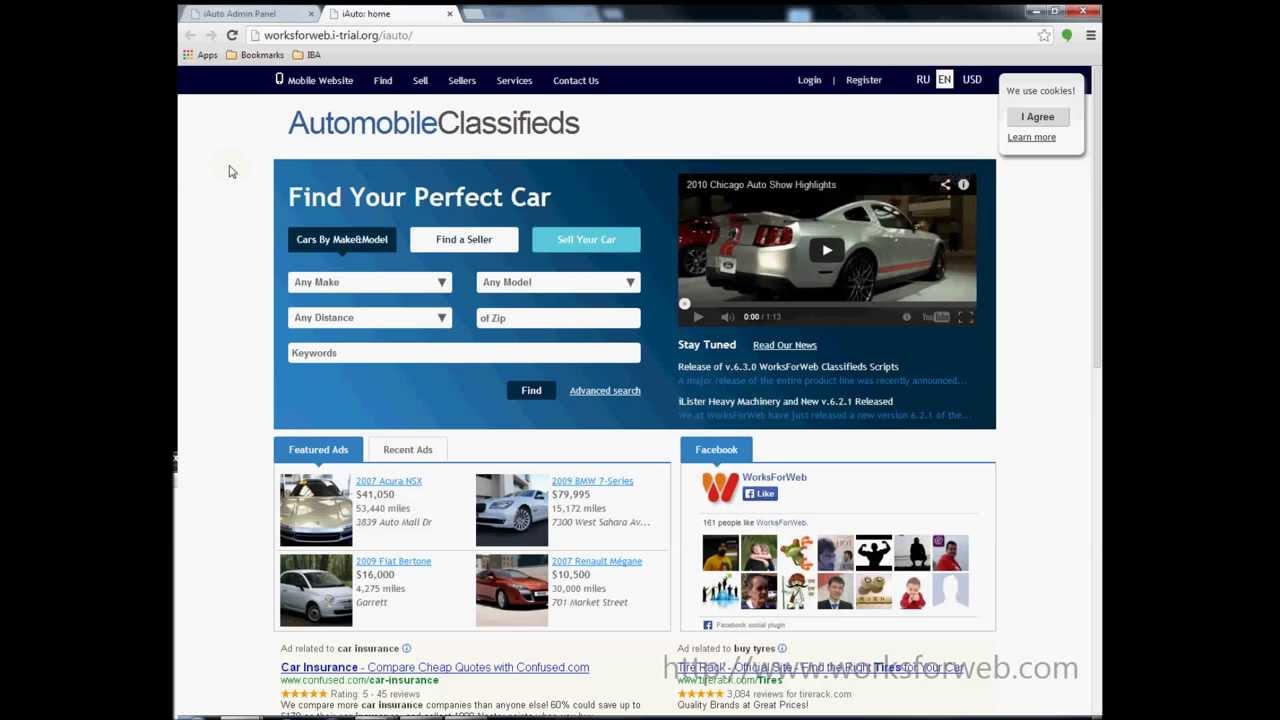Show video info with the info icon
This screenshot has height=720, width=1280.
coord(963,184)
